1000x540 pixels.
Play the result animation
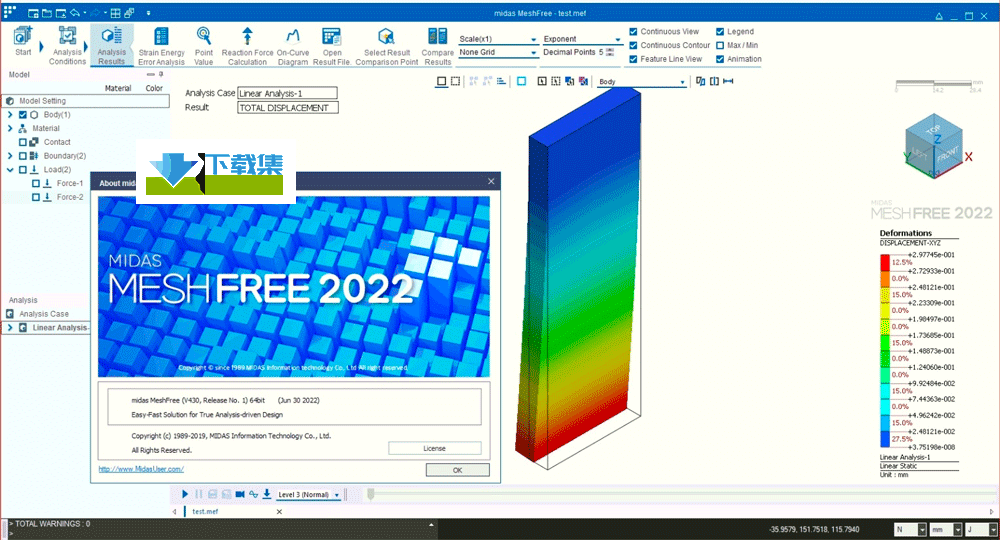click(185, 494)
